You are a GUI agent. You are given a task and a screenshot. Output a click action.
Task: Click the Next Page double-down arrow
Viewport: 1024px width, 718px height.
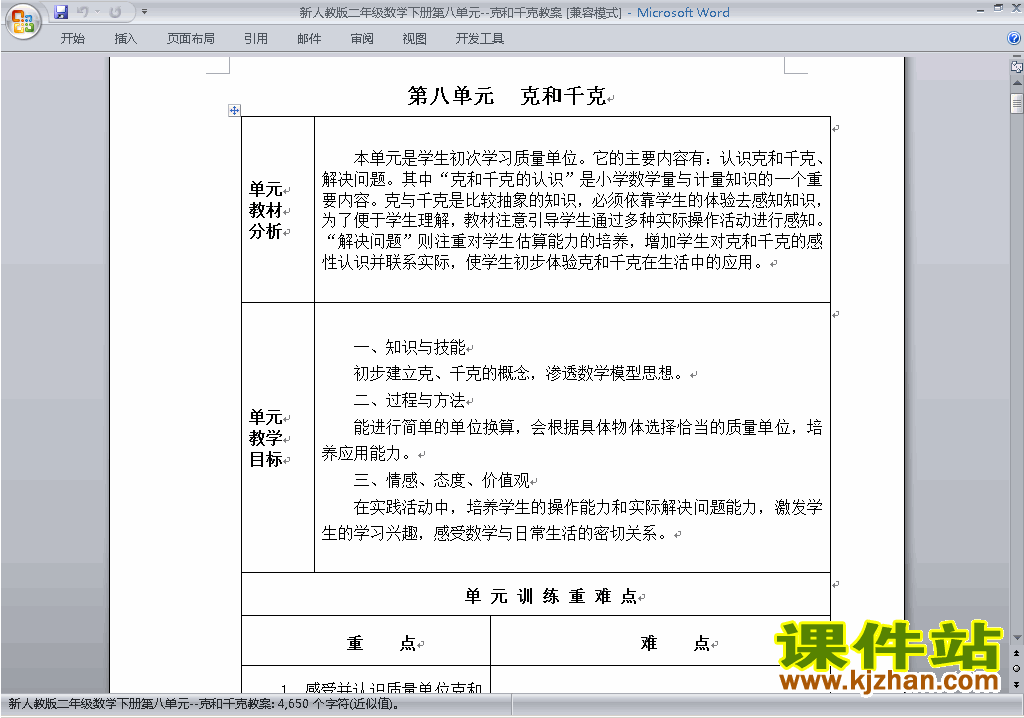(x=1017, y=684)
